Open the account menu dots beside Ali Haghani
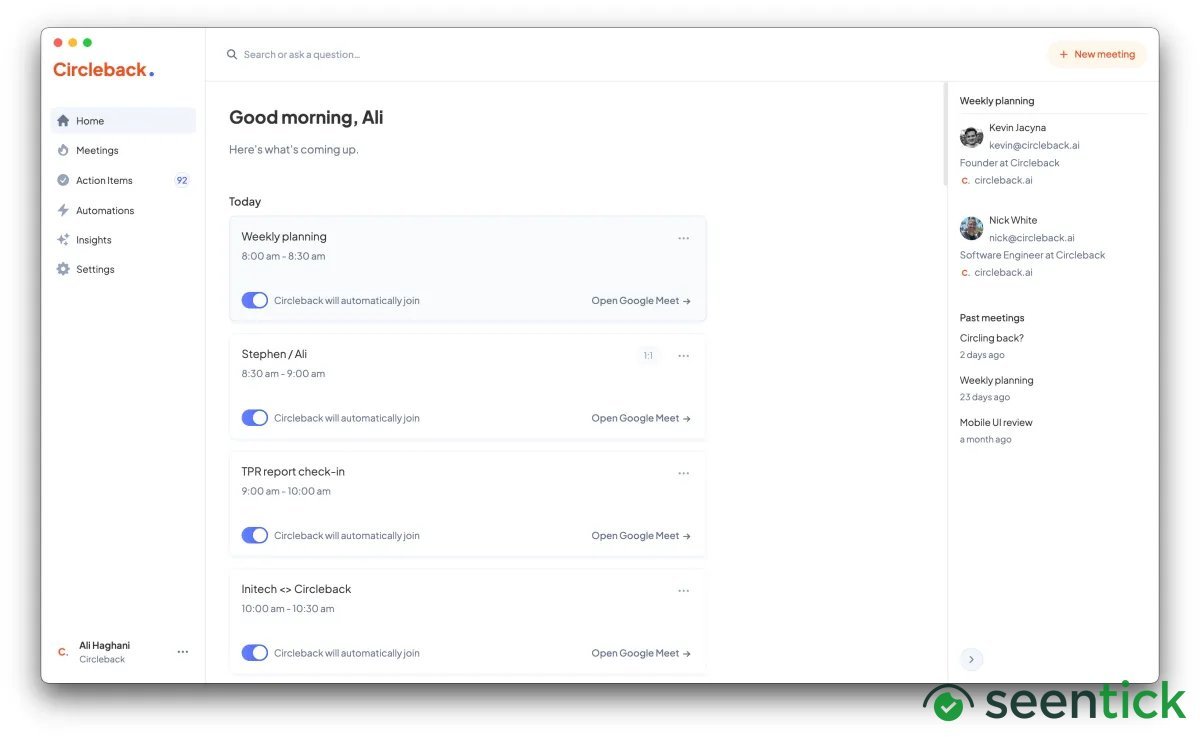The height and width of the screenshot is (737, 1200). pyautogui.click(x=183, y=652)
